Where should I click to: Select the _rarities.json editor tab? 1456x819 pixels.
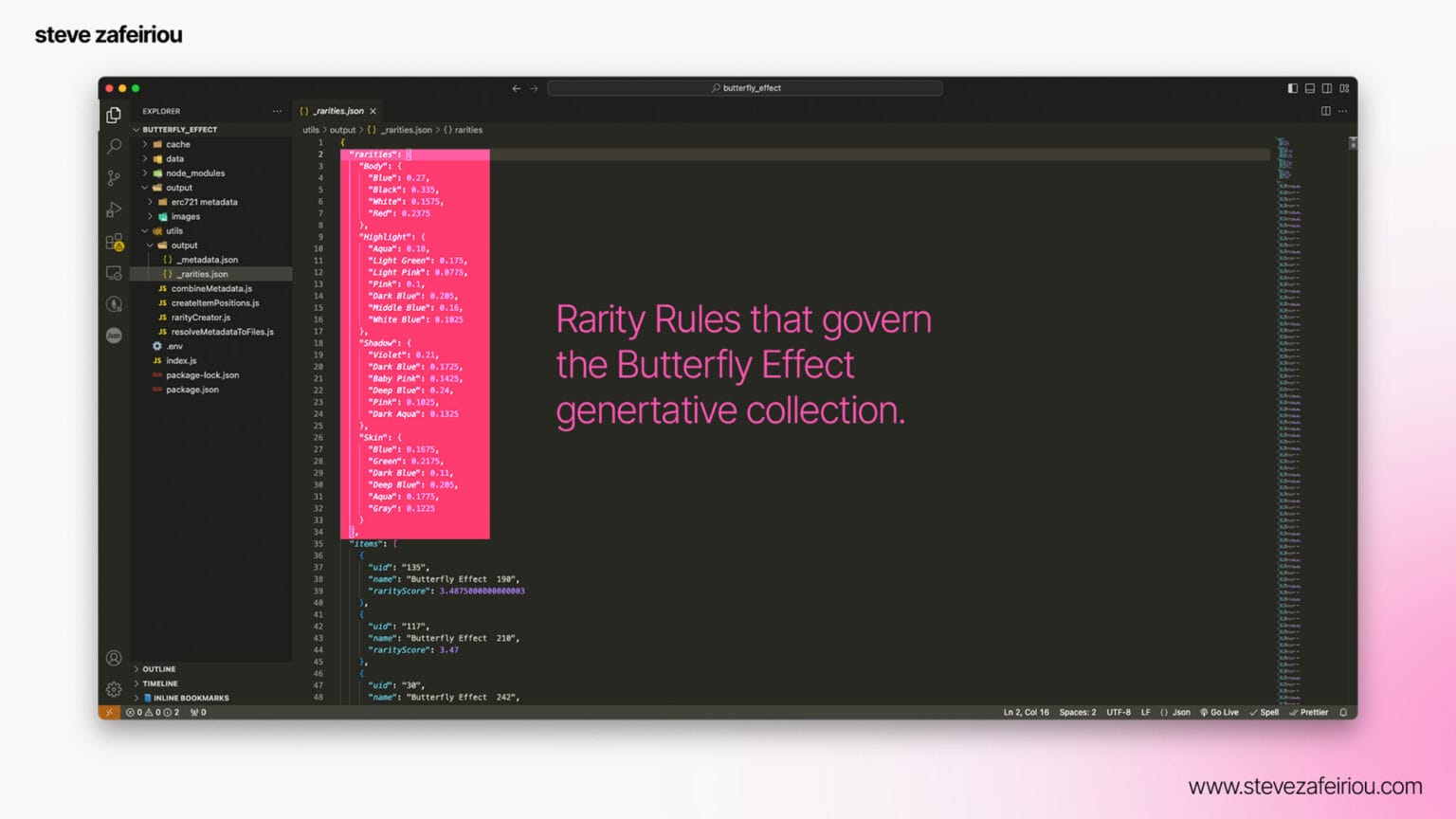point(337,111)
